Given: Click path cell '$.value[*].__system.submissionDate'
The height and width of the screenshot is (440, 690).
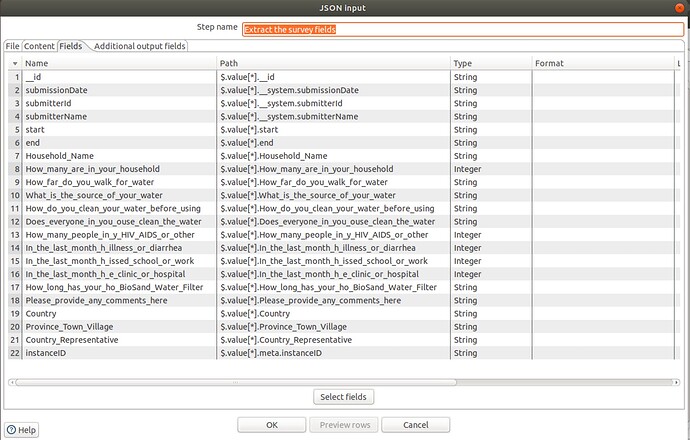Looking at the screenshot, I should click(x=334, y=90).
